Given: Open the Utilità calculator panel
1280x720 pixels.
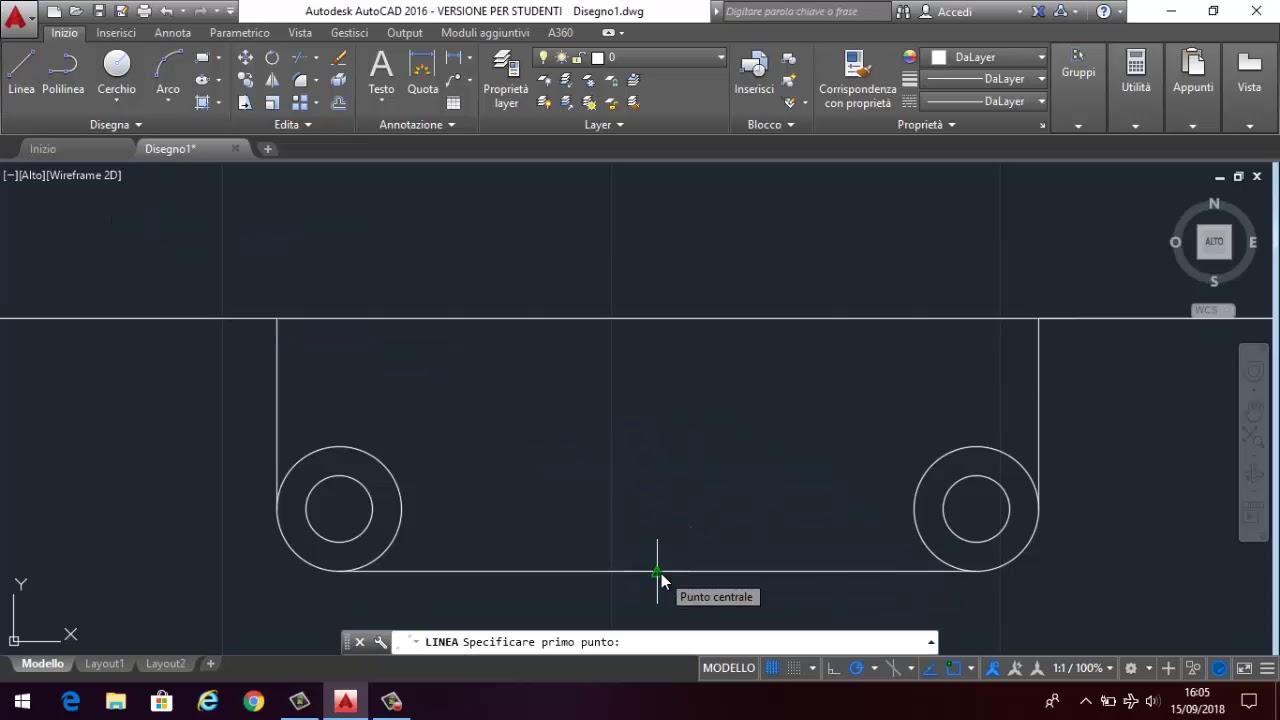Looking at the screenshot, I should 1136,73.
